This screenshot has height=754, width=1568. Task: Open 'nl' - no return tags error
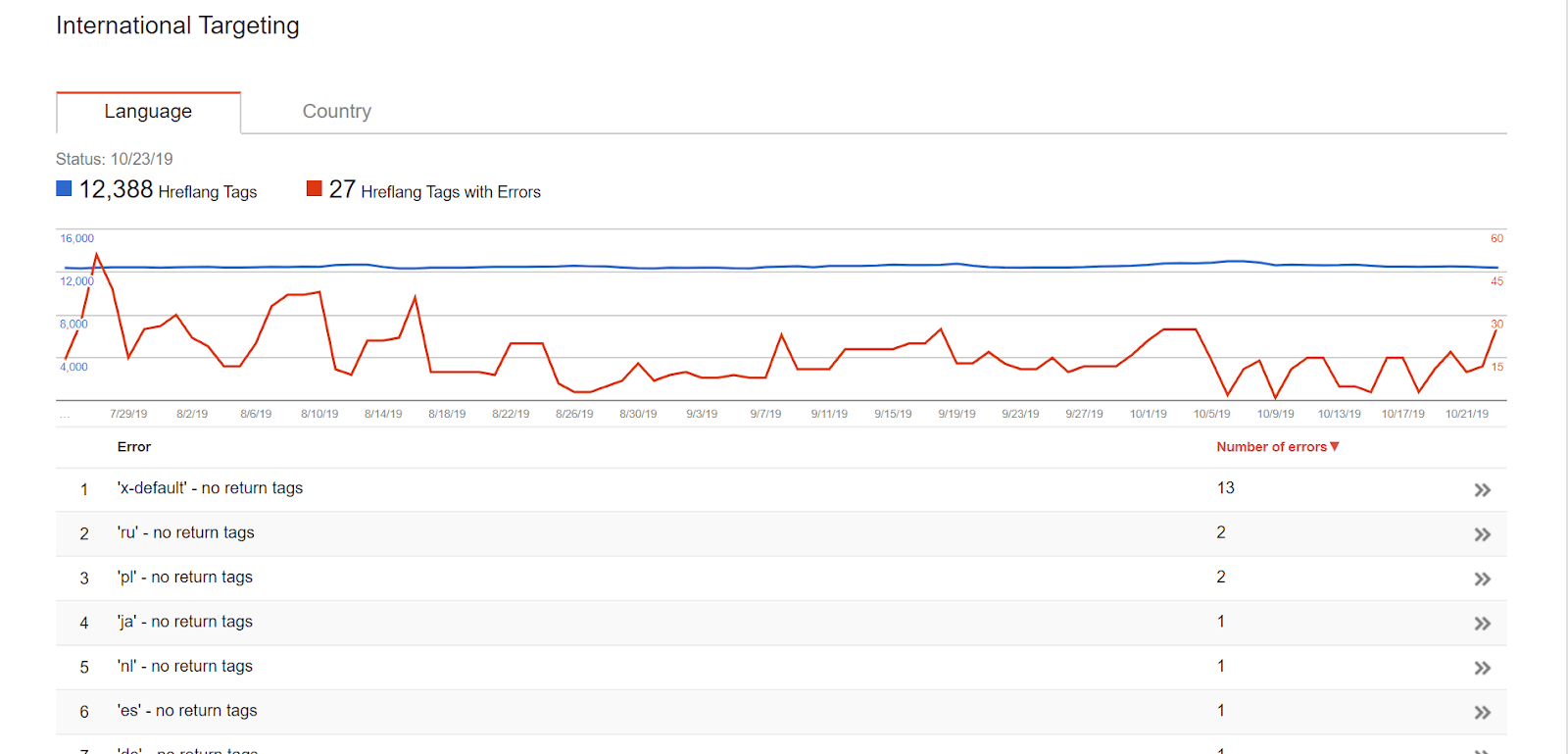point(182,666)
